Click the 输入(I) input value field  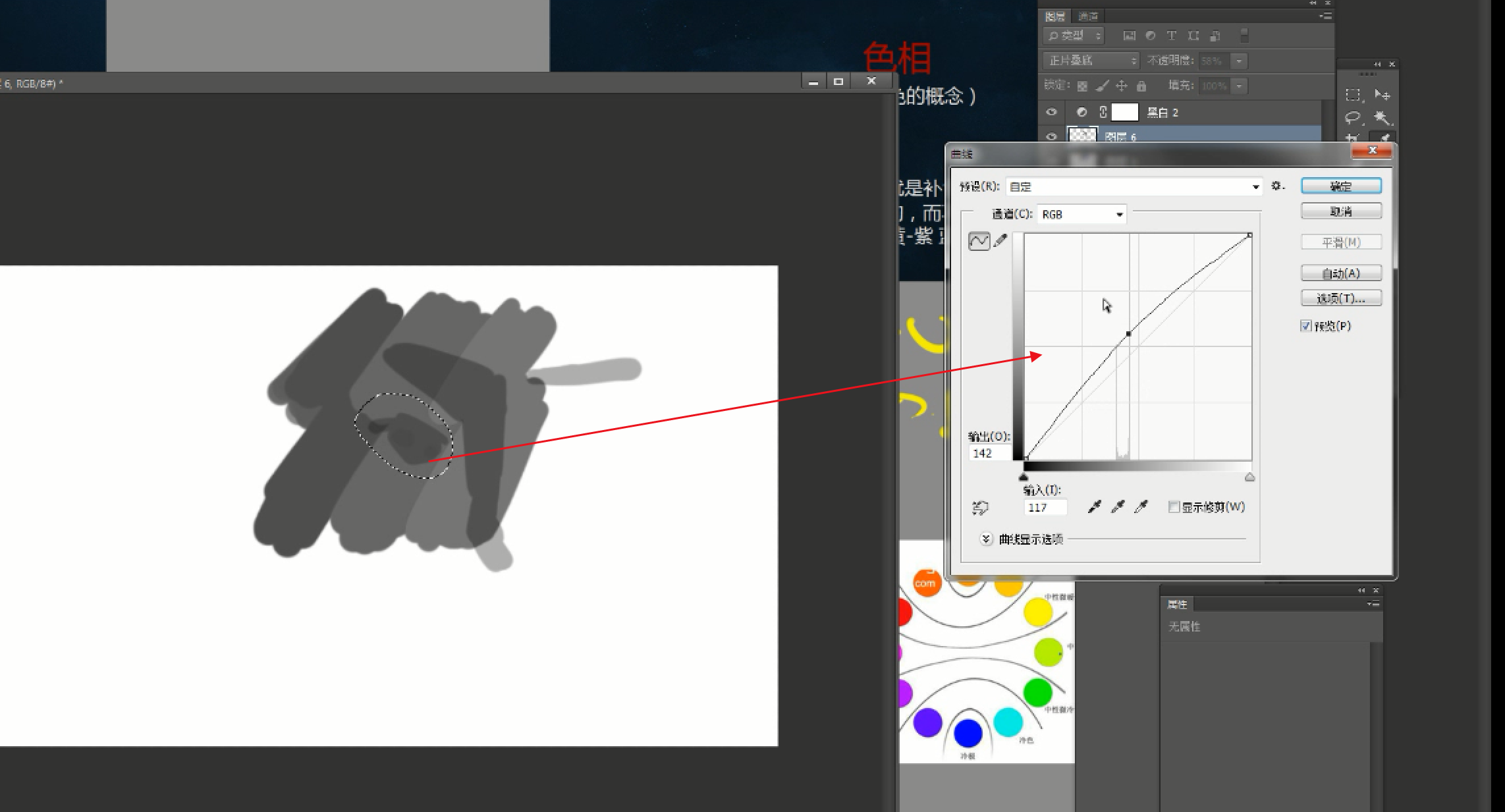click(1045, 508)
